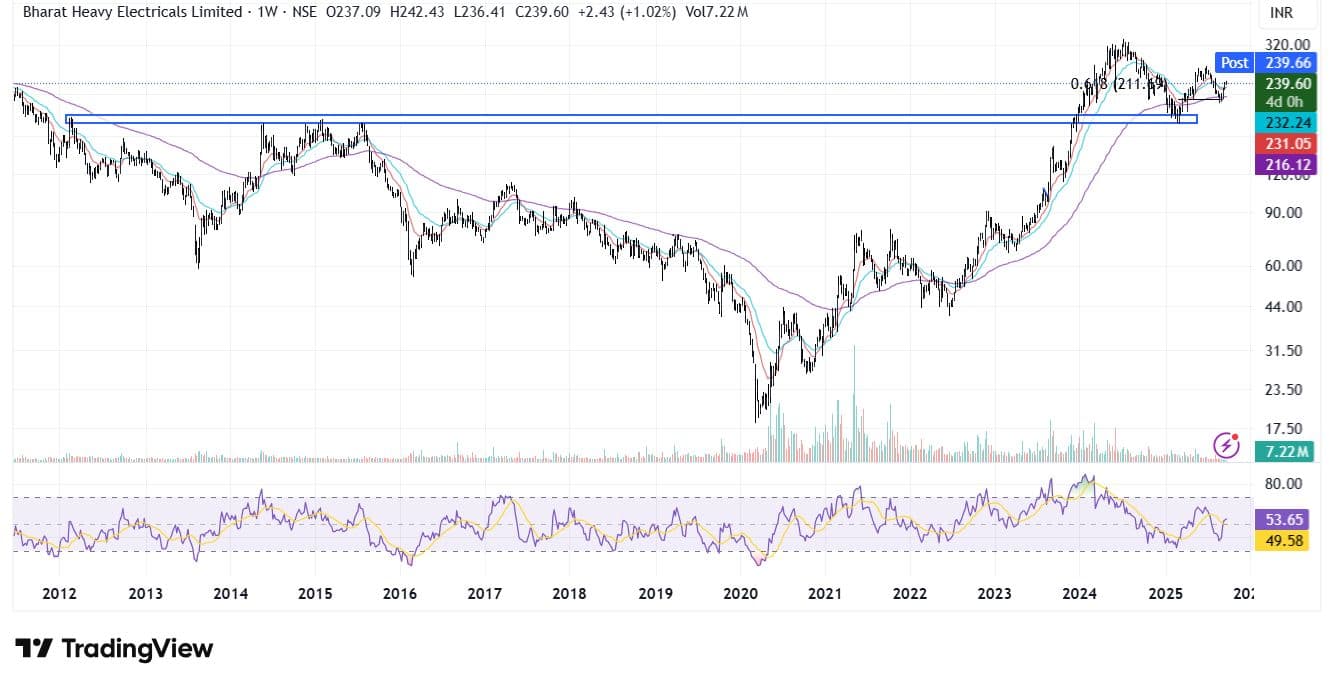The image size is (1334, 686).
Task: Click the TradingView logo at bottom left
Action: coord(114,648)
